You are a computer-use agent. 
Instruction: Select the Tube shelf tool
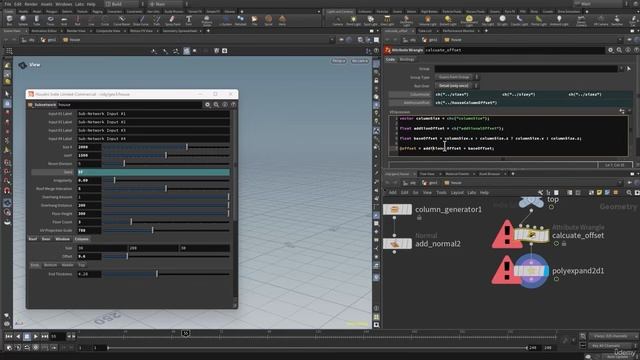36,20
